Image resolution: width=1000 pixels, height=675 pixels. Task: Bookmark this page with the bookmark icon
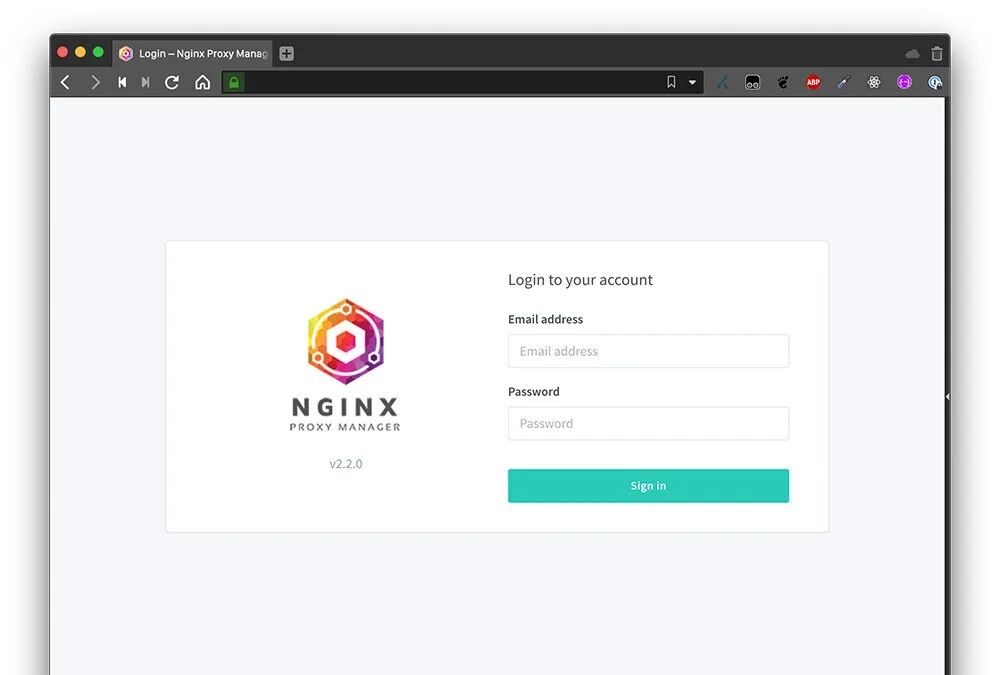coord(671,82)
